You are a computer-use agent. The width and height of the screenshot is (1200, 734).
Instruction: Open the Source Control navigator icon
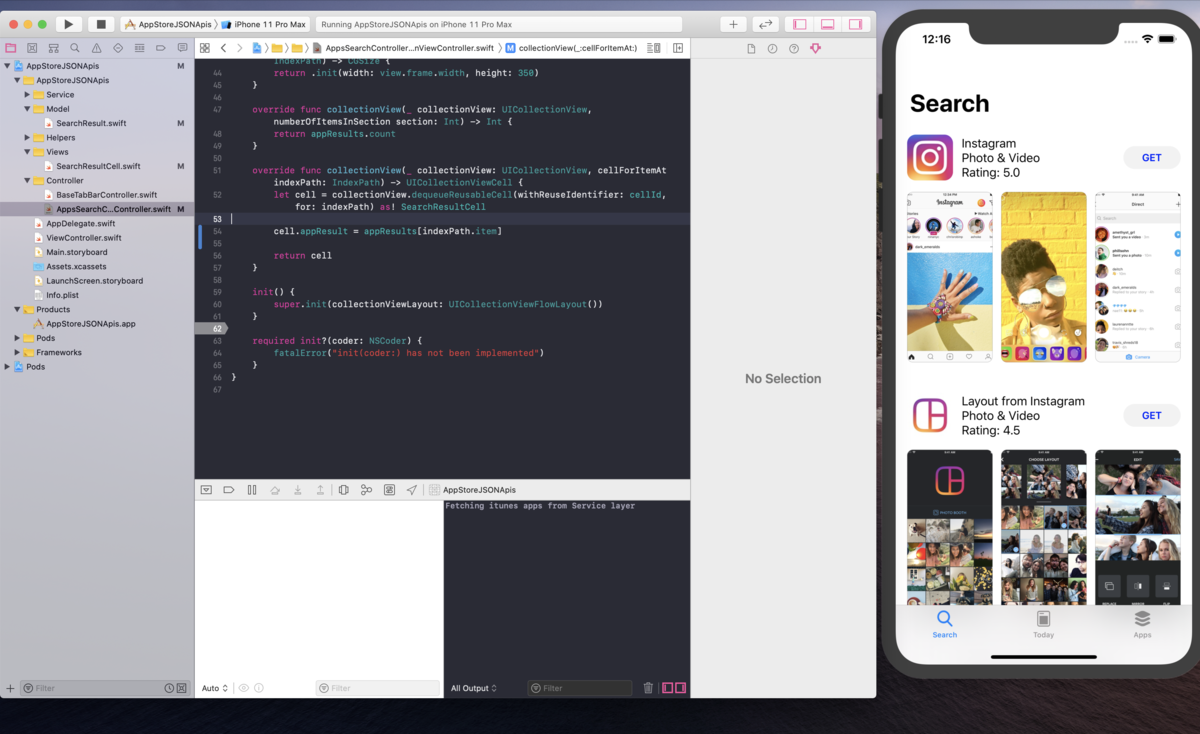click(32, 47)
